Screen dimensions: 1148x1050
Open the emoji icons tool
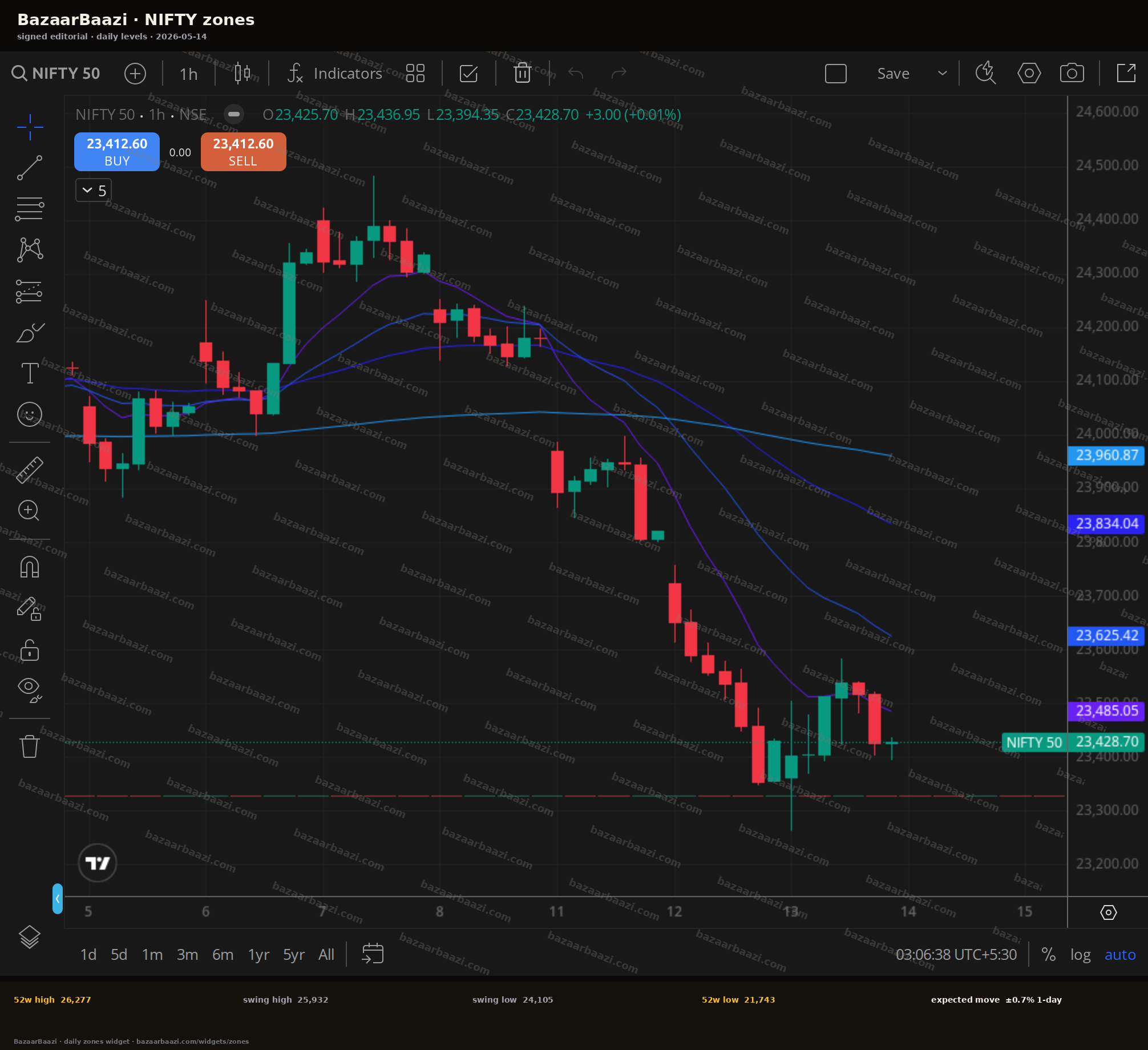(30, 414)
